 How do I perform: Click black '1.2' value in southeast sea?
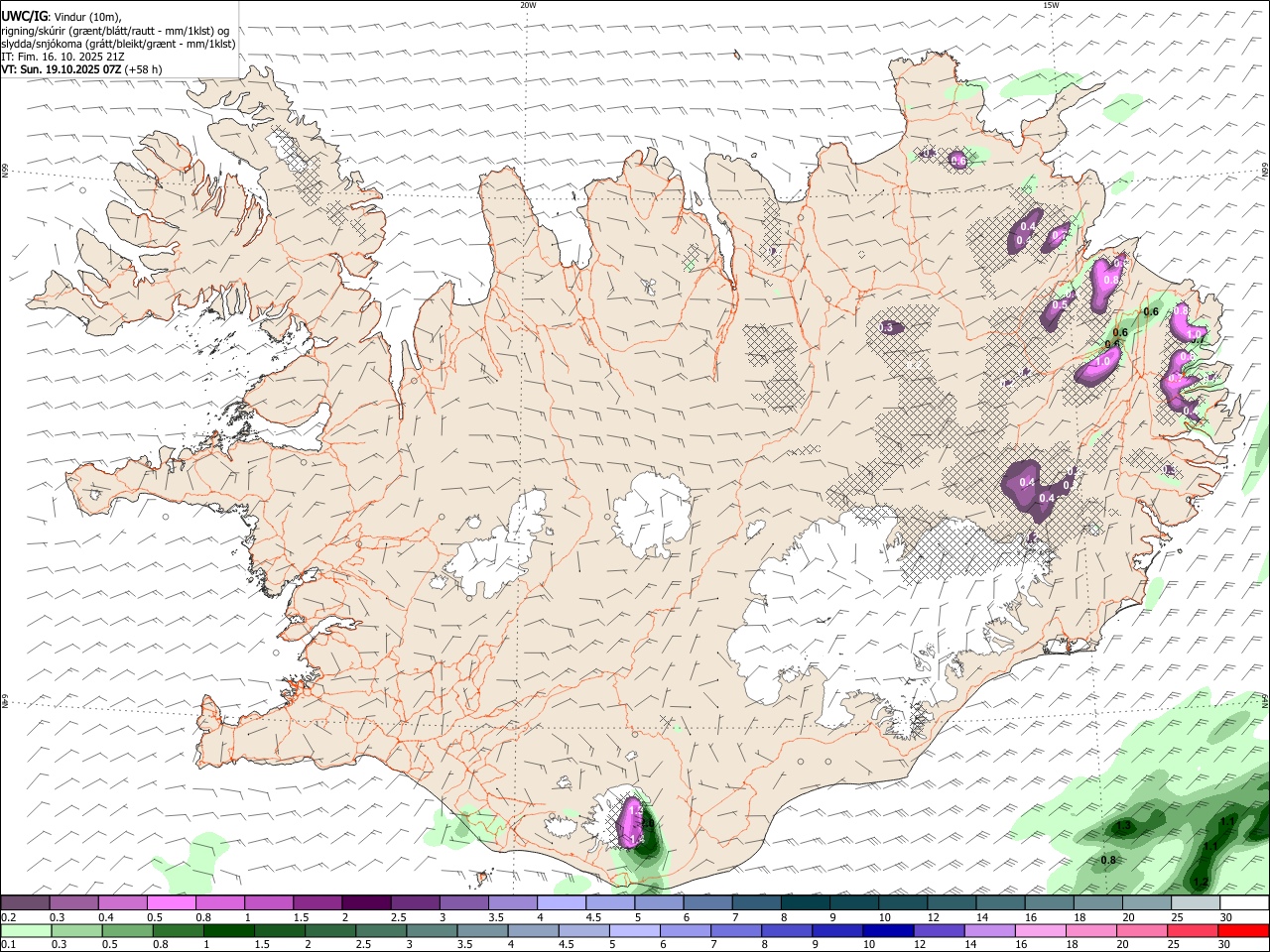click(x=1200, y=882)
